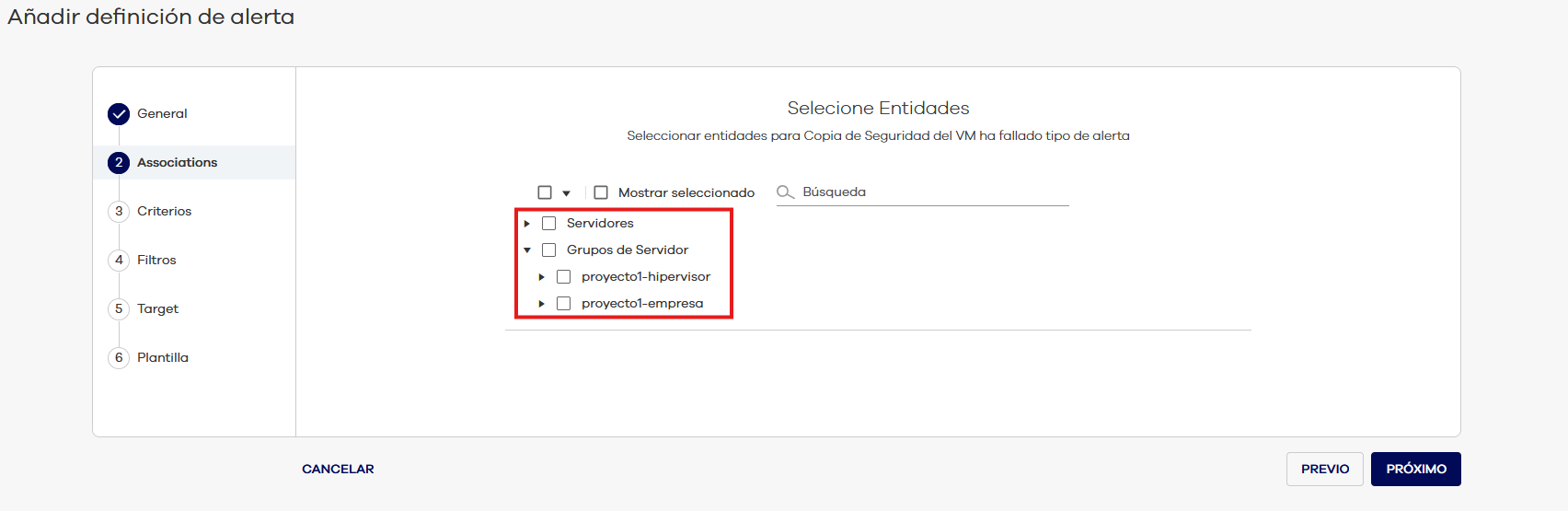Click the Búsqueda search field
The height and width of the screenshot is (511, 1568).
(929, 192)
